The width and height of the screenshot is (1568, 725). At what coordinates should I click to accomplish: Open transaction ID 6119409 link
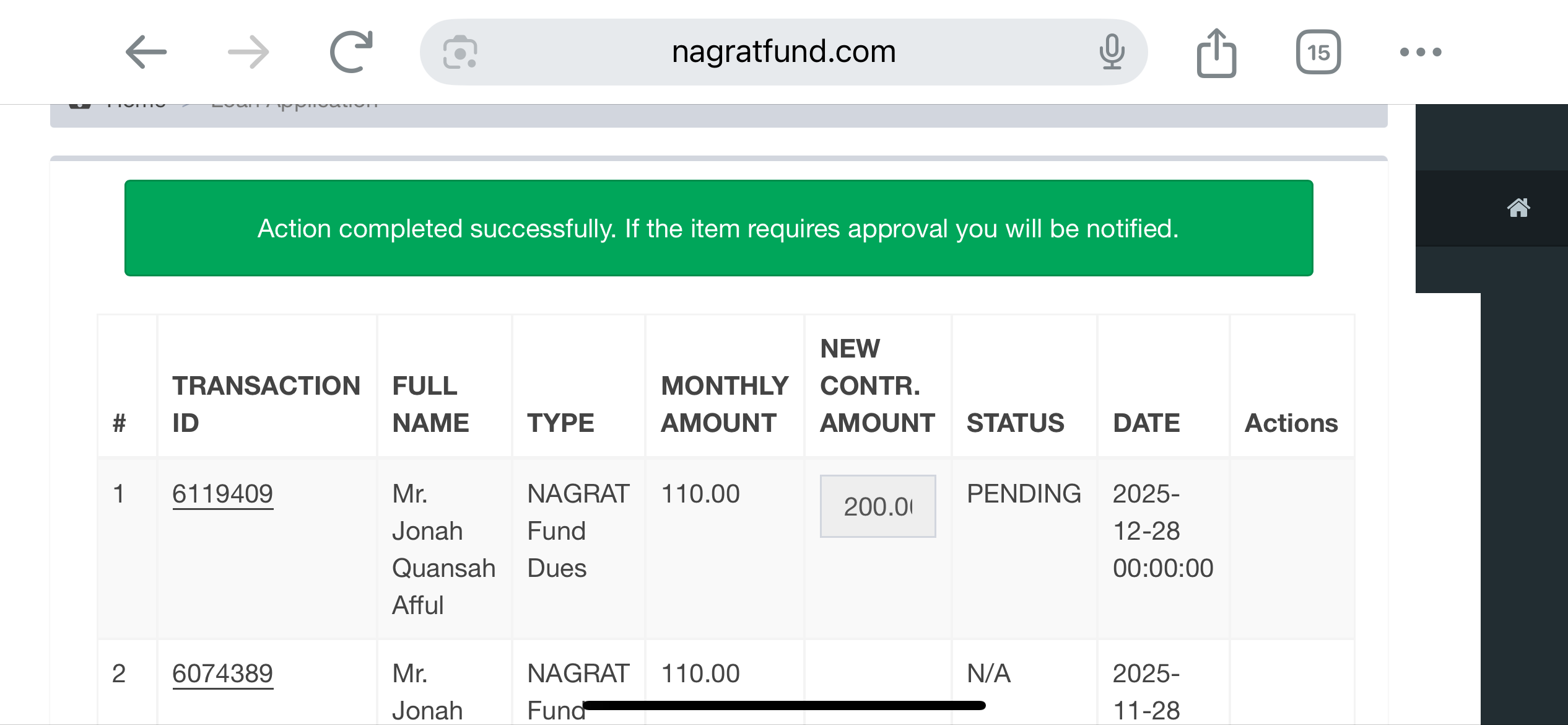223,494
